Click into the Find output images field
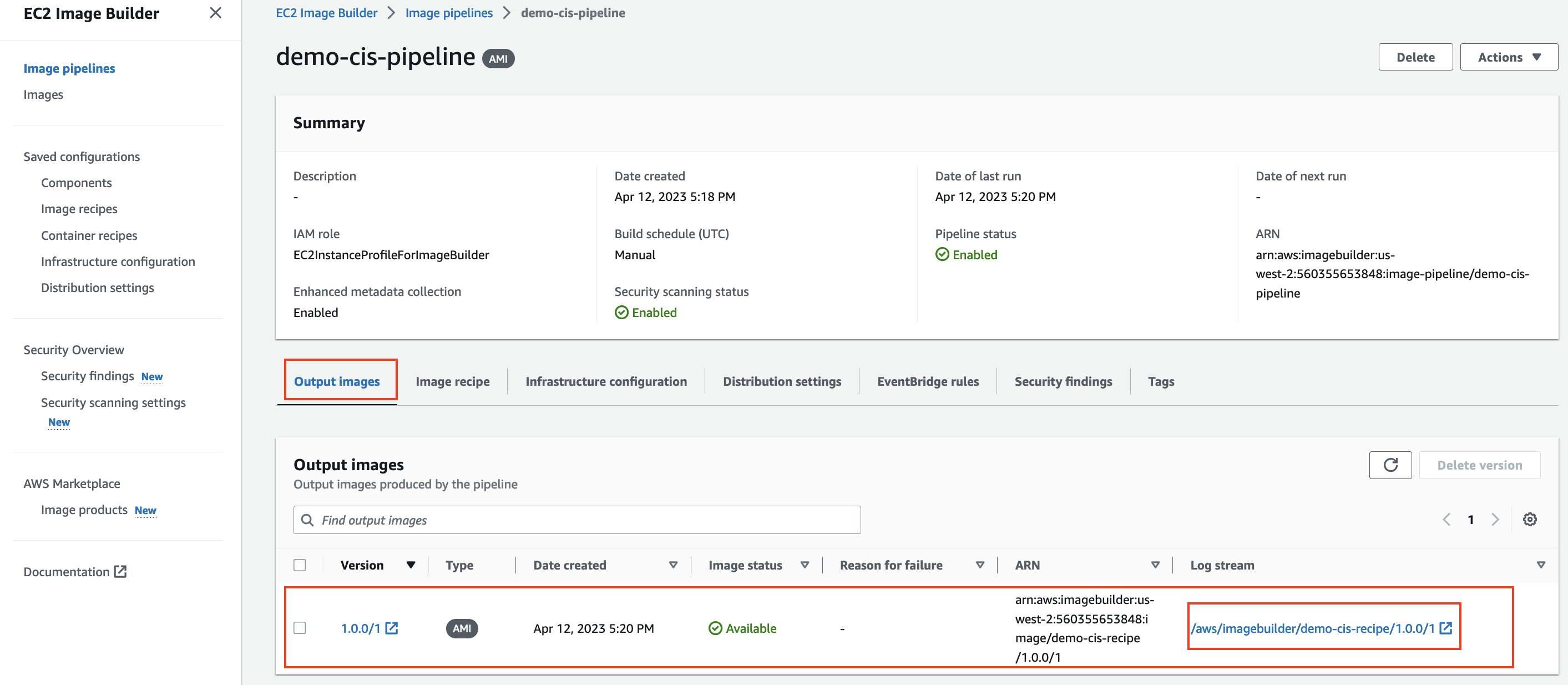Screen dimensions: 1568x685 tap(584, 520)
